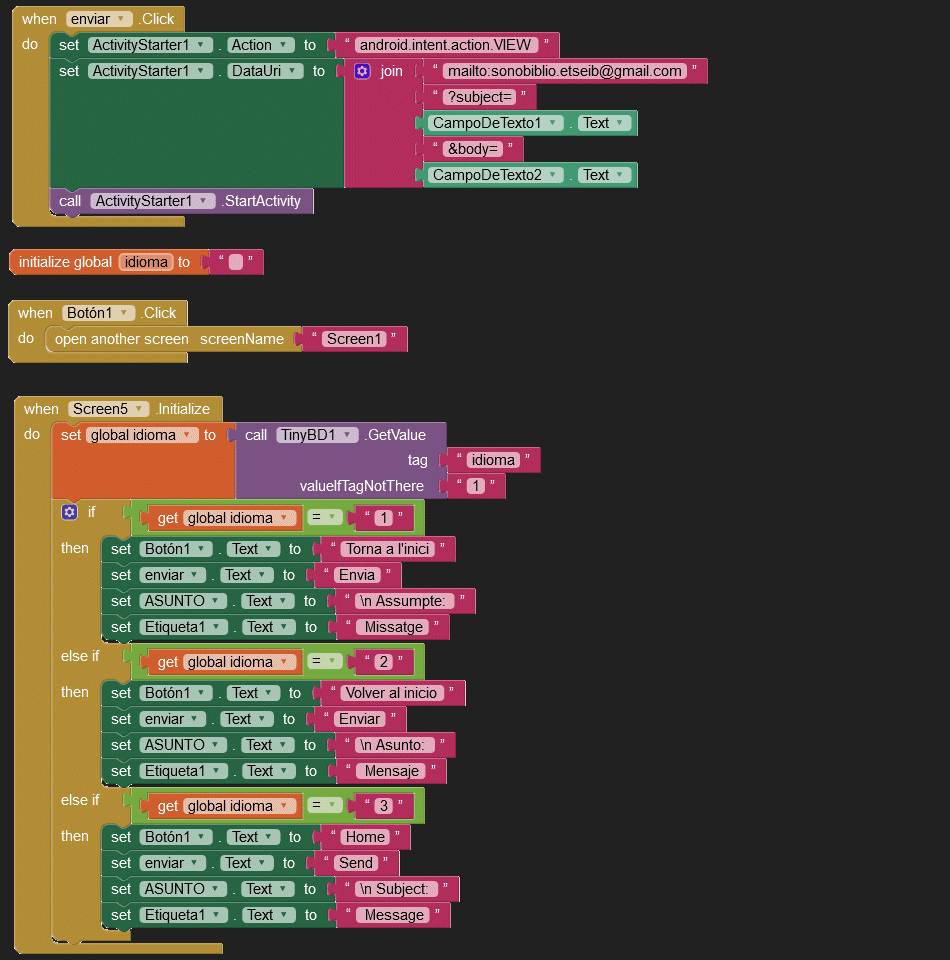Select the "open another screen" block
This screenshot has height=960, width=950.
121,339
